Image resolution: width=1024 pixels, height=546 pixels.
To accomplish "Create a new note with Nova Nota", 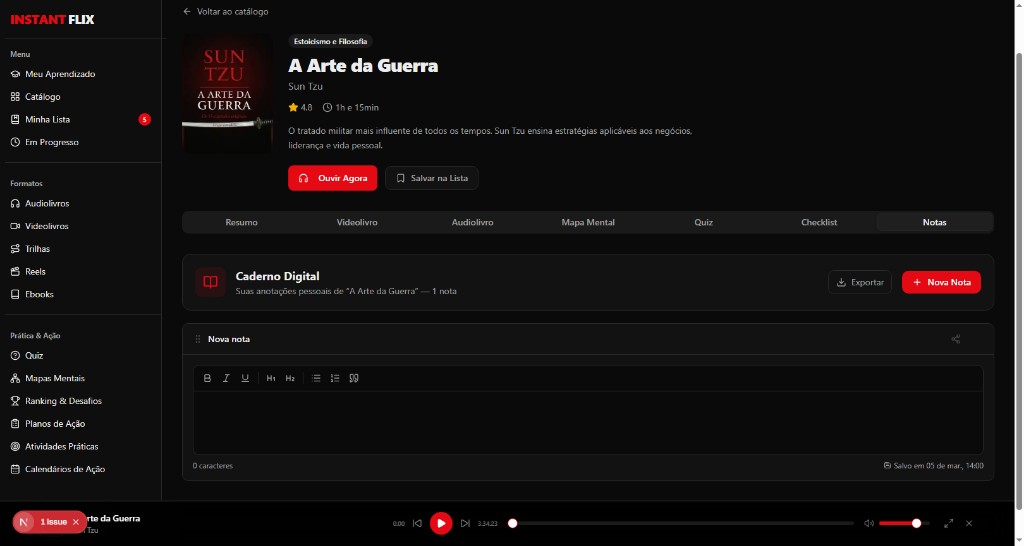I will tap(941, 282).
